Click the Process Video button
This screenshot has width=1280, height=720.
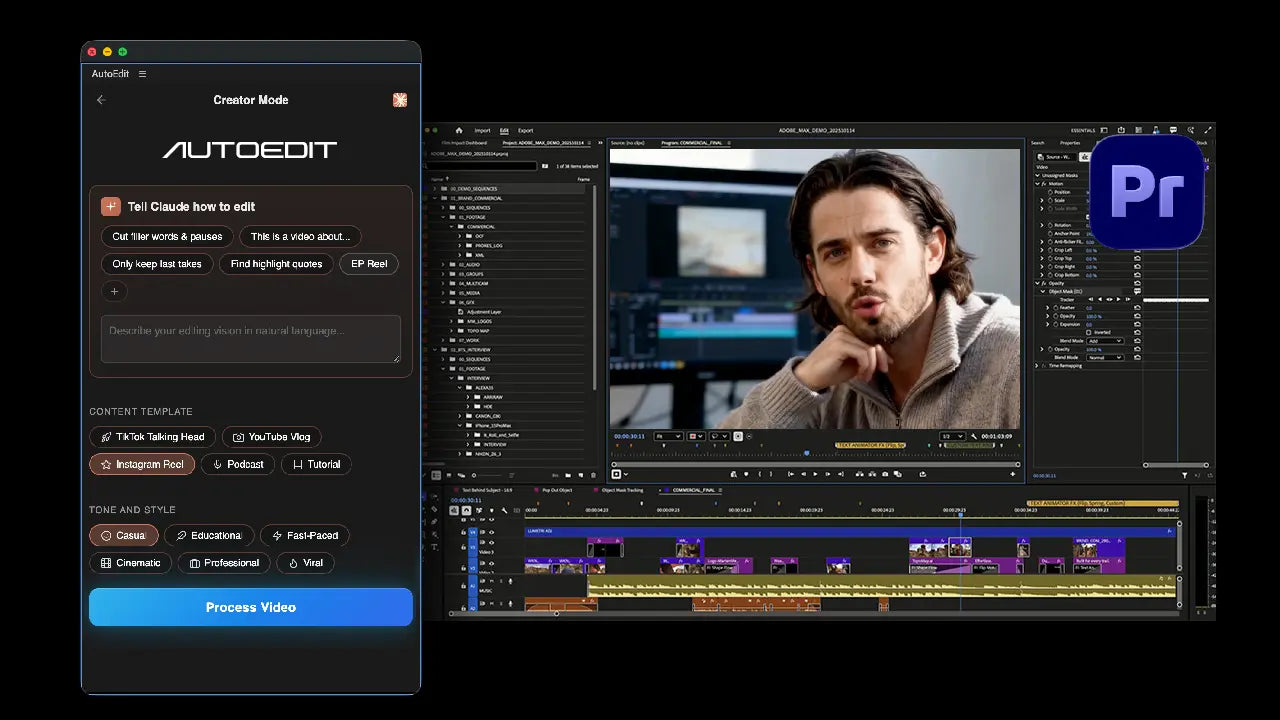pos(251,607)
